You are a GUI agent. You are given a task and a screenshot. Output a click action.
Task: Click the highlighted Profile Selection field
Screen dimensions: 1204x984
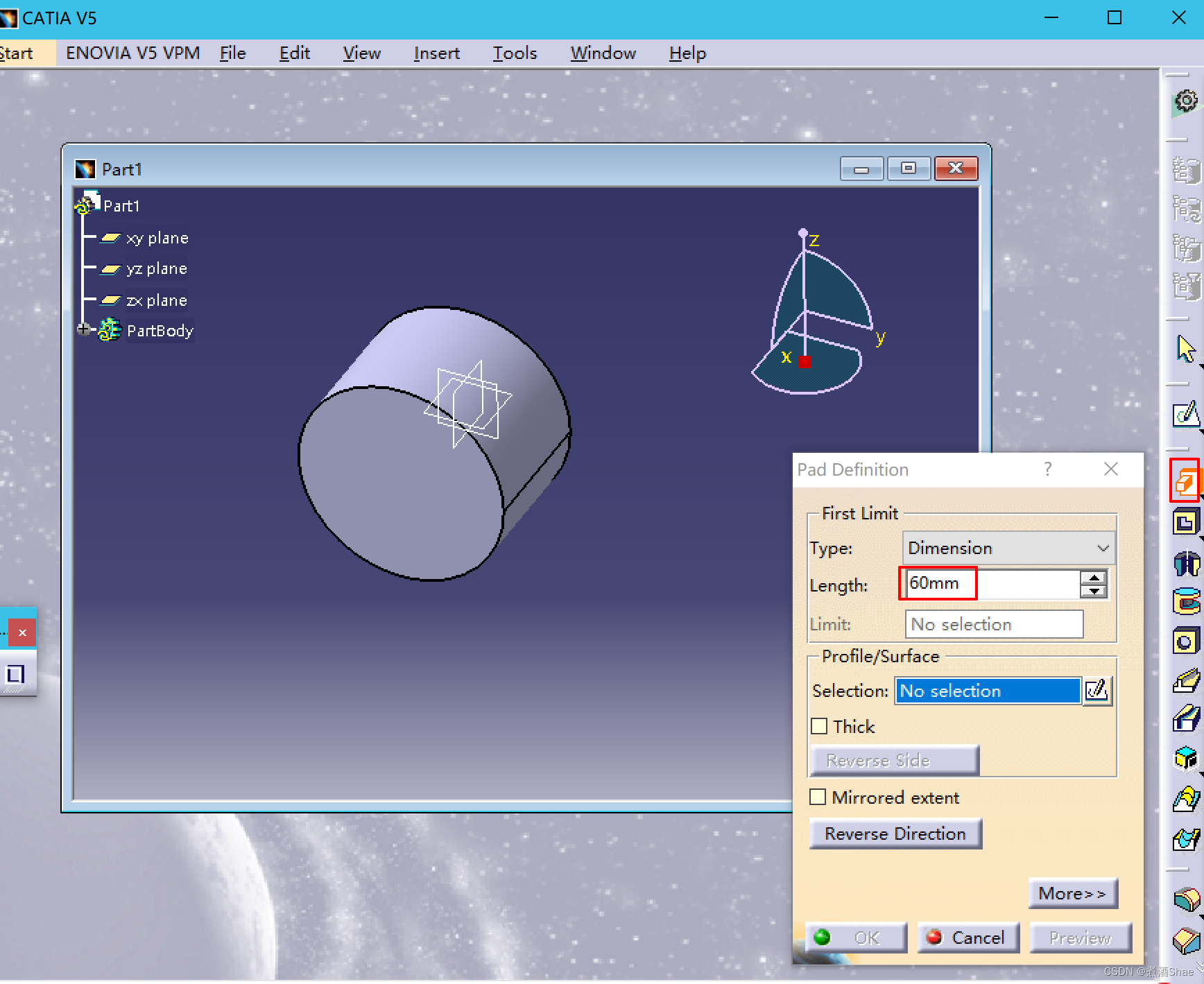tap(988, 691)
